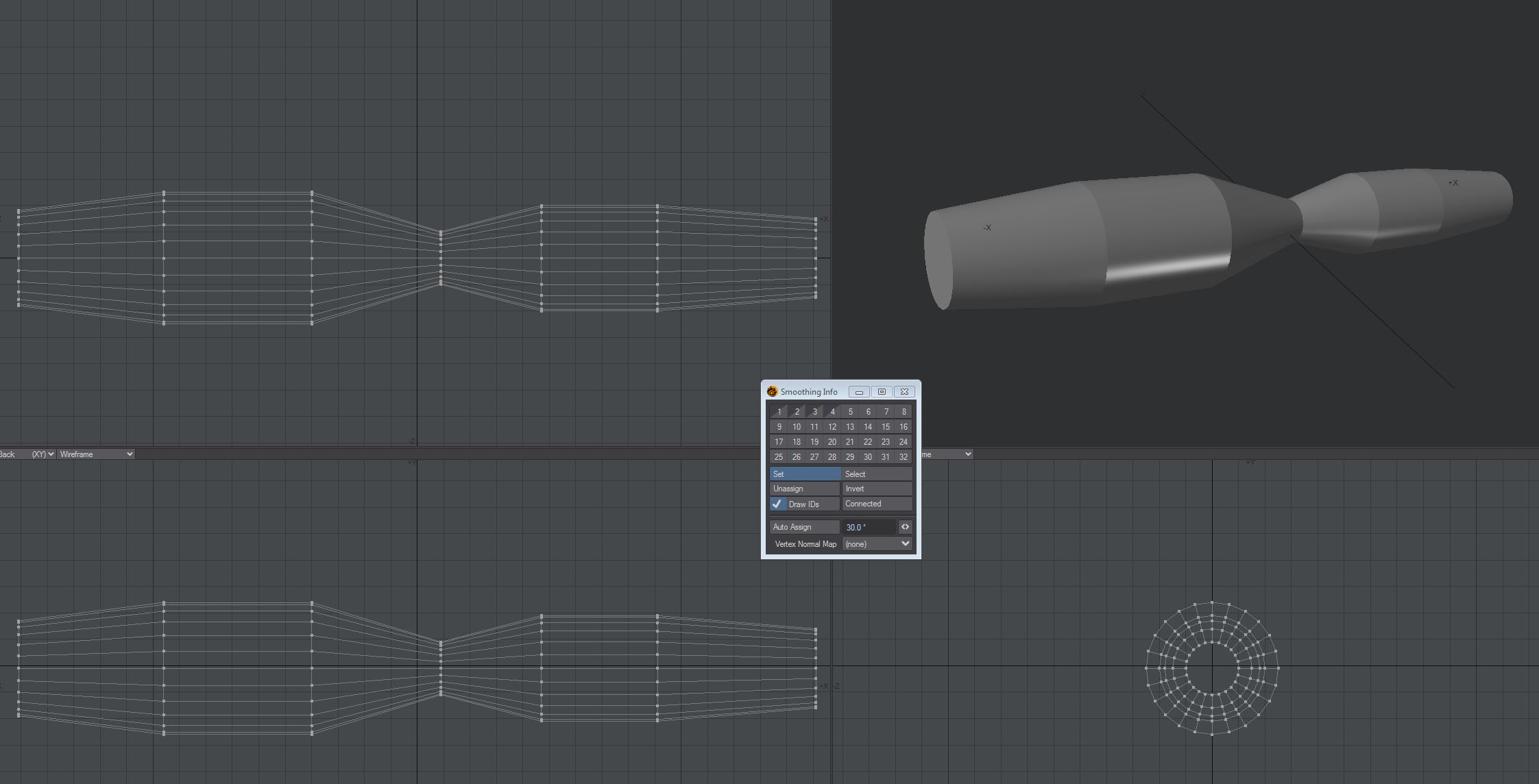Viewport: 1539px width, 784px height.
Task: Click smoothing group number 1
Action: [x=779, y=412]
